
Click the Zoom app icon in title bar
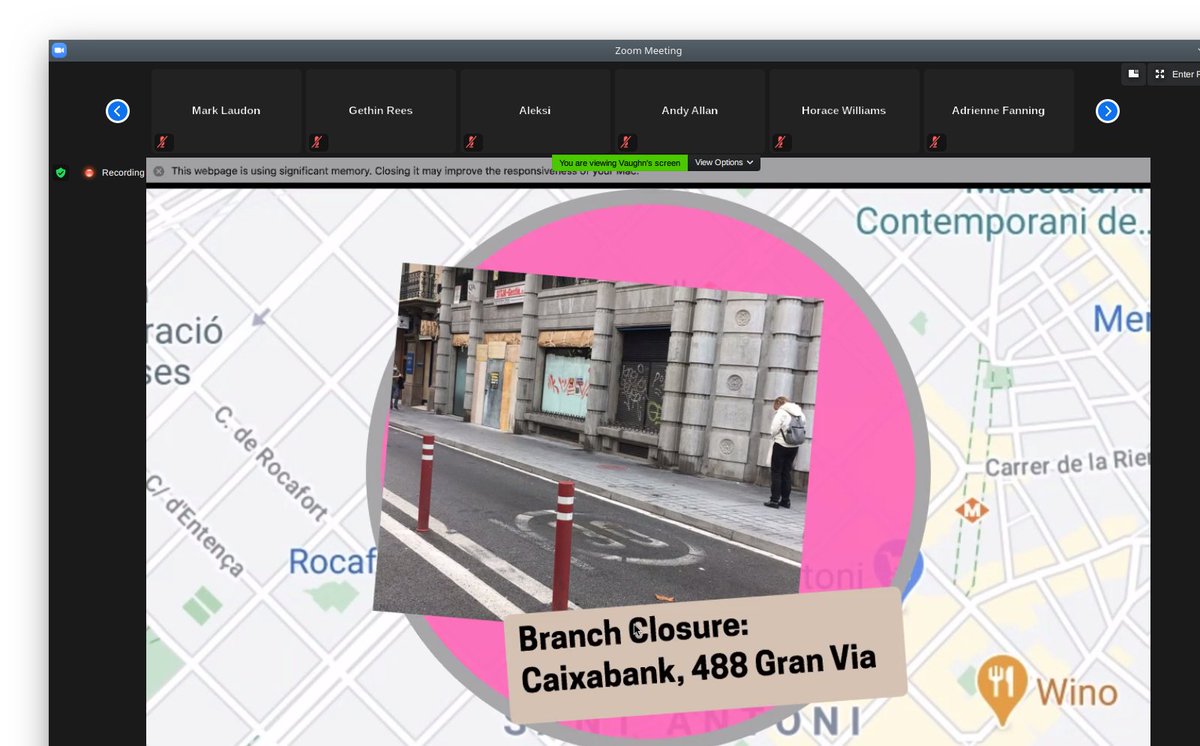pos(59,50)
